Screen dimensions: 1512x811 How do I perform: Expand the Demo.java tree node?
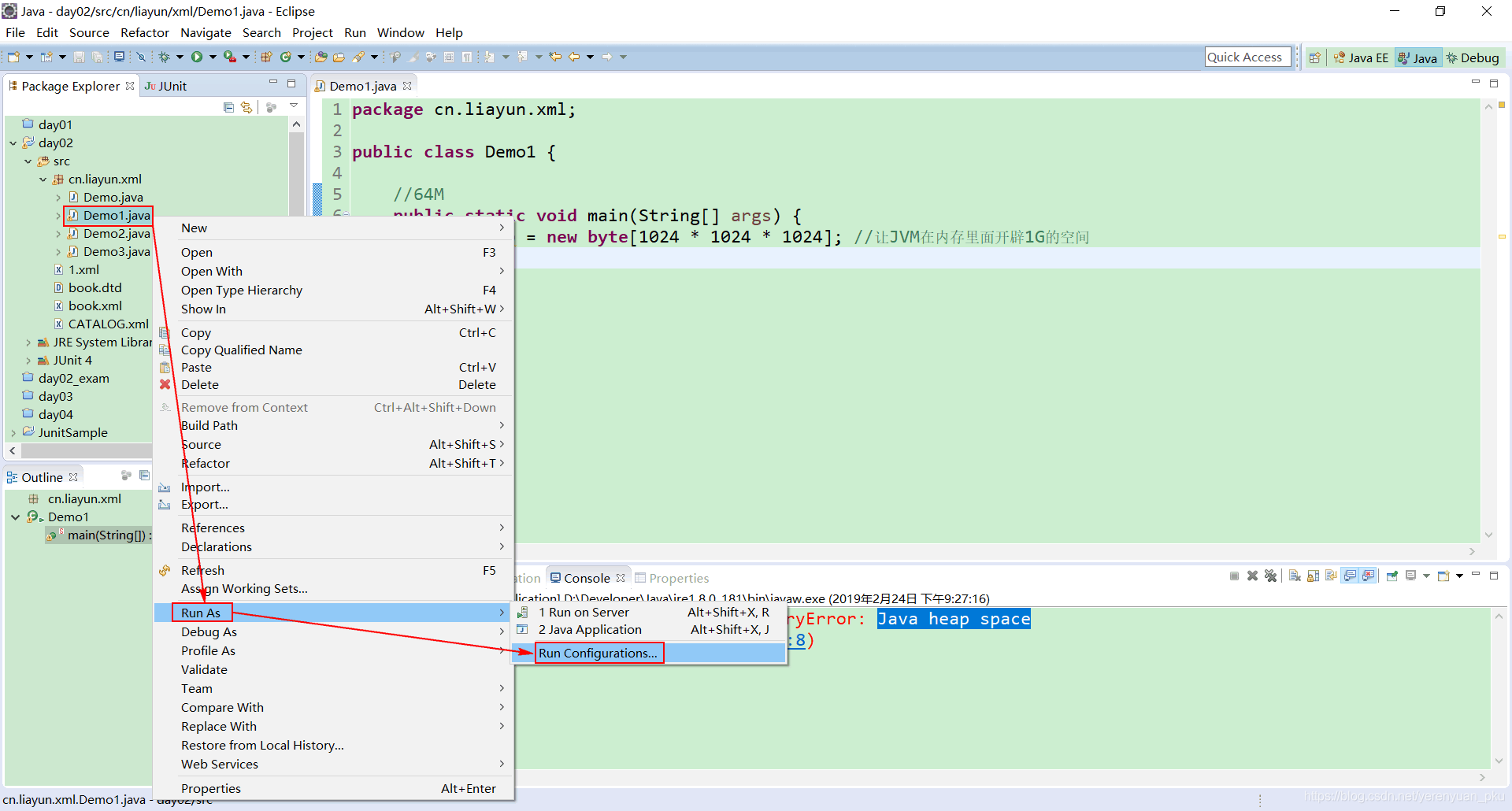point(58,198)
